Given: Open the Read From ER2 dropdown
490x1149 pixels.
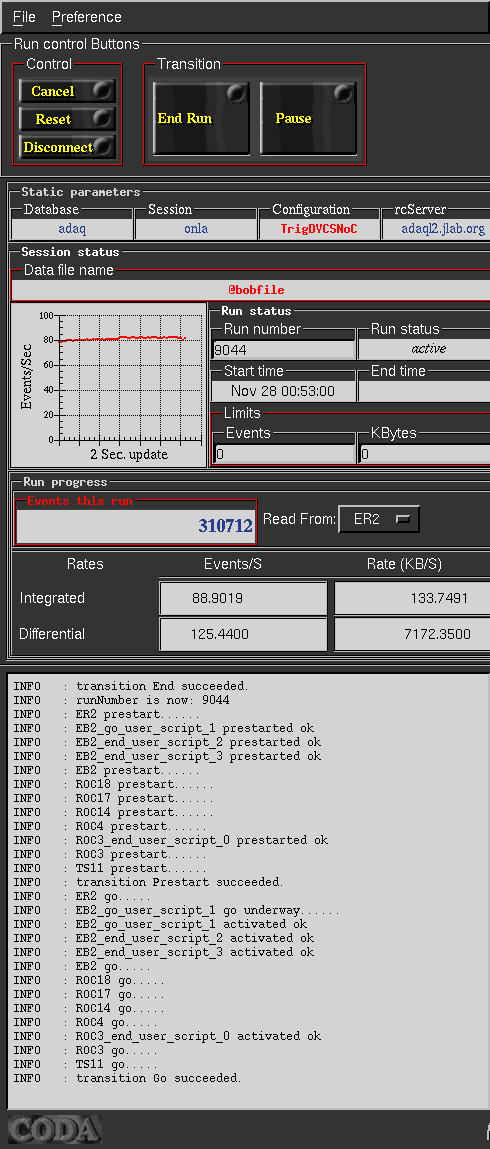Looking at the screenshot, I should pyautogui.click(x=379, y=520).
